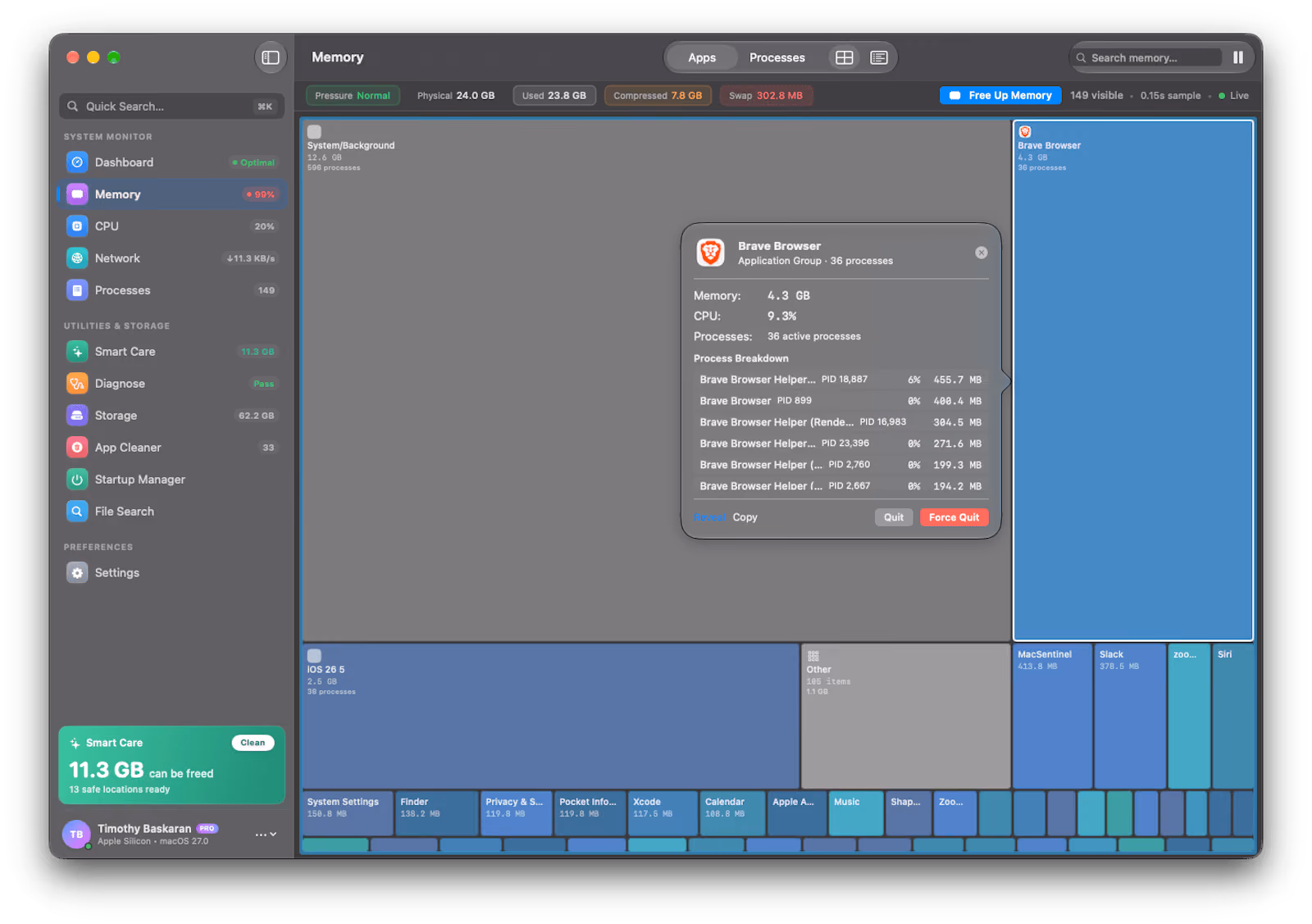Image resolution: width=1312 pixels, height=924 pixels.
Task: Switch to treemap grid view icon
Action: click(x=844, y=57)
